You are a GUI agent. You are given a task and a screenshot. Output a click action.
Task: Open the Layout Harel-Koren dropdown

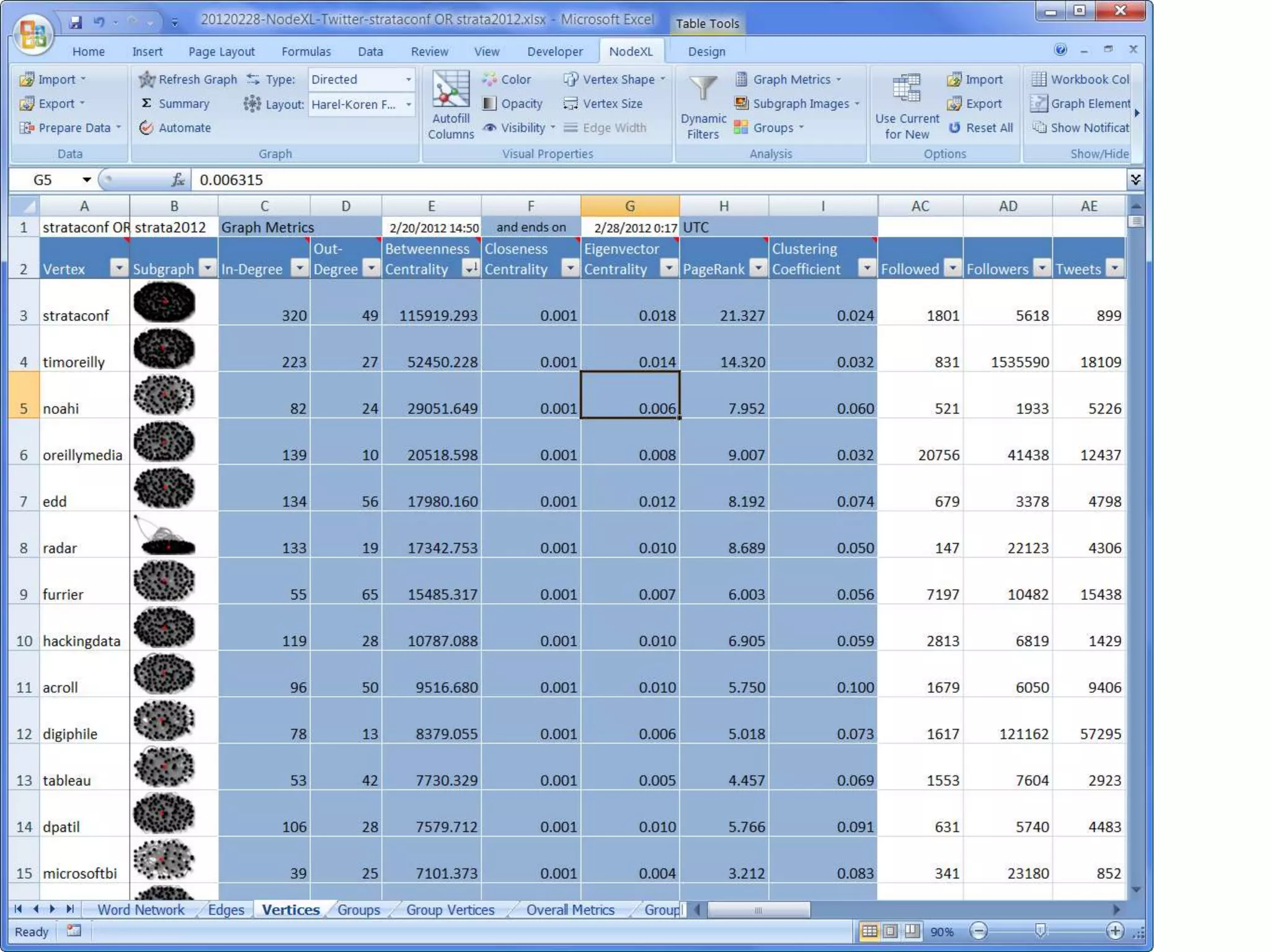[x=408, y=104]
